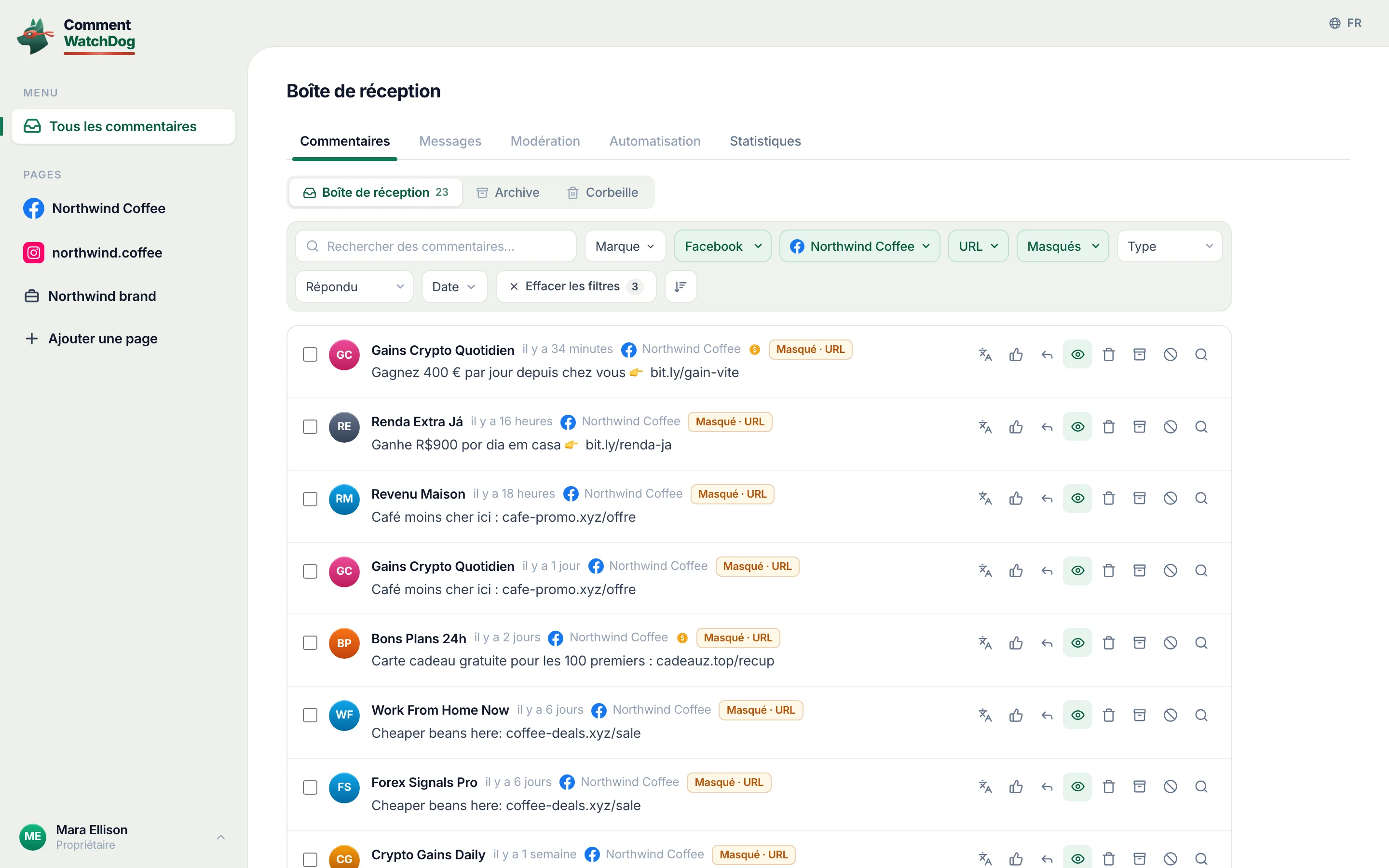
Task: Select the Revenu Maison comment checkbox
Action: click(310, 499)
